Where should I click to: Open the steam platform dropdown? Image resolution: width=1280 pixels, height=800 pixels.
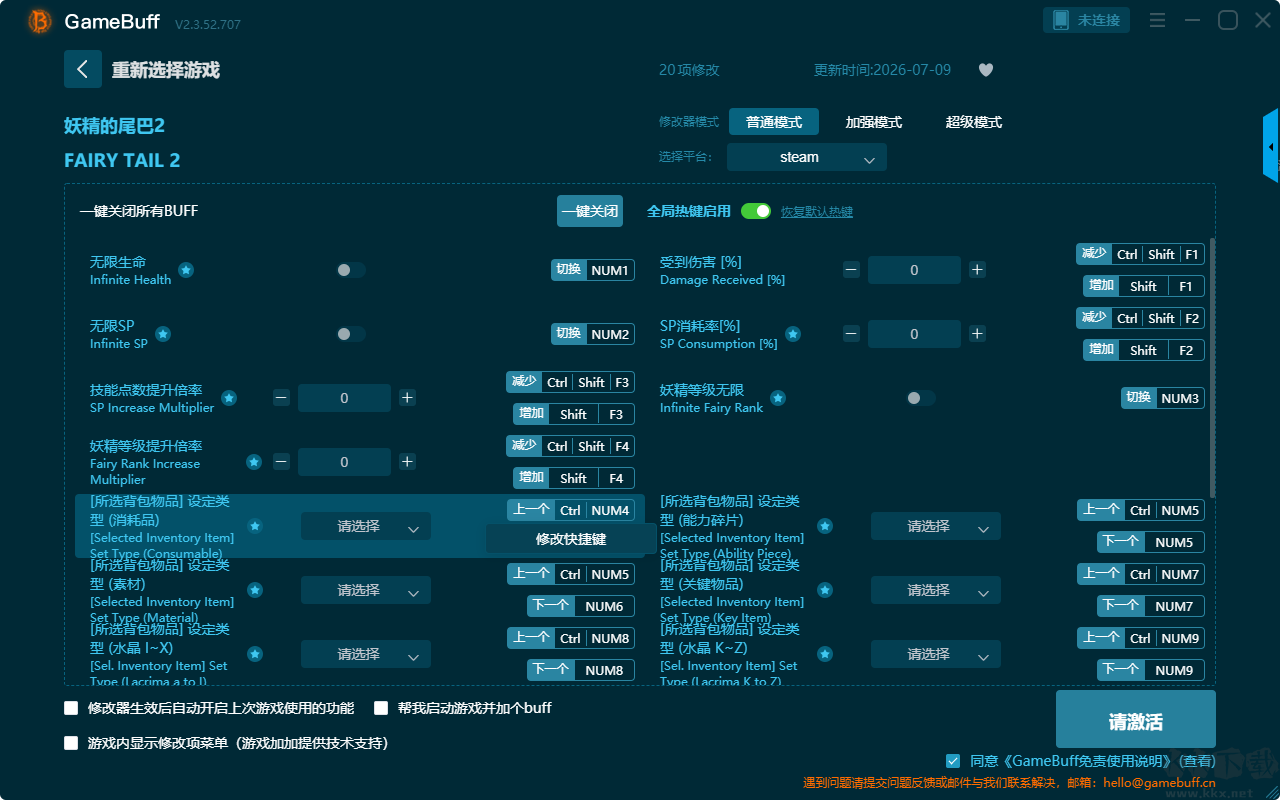[807, 157]
